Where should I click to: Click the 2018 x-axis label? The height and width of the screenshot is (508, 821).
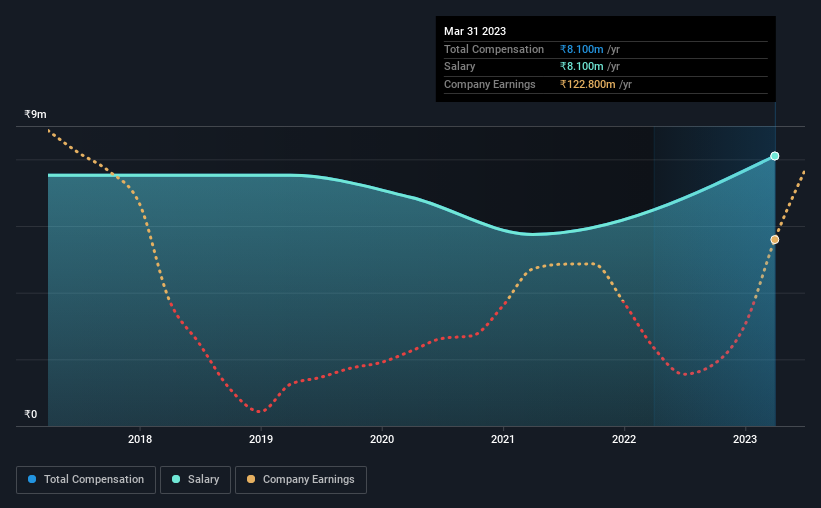click(x=140, y=439)
